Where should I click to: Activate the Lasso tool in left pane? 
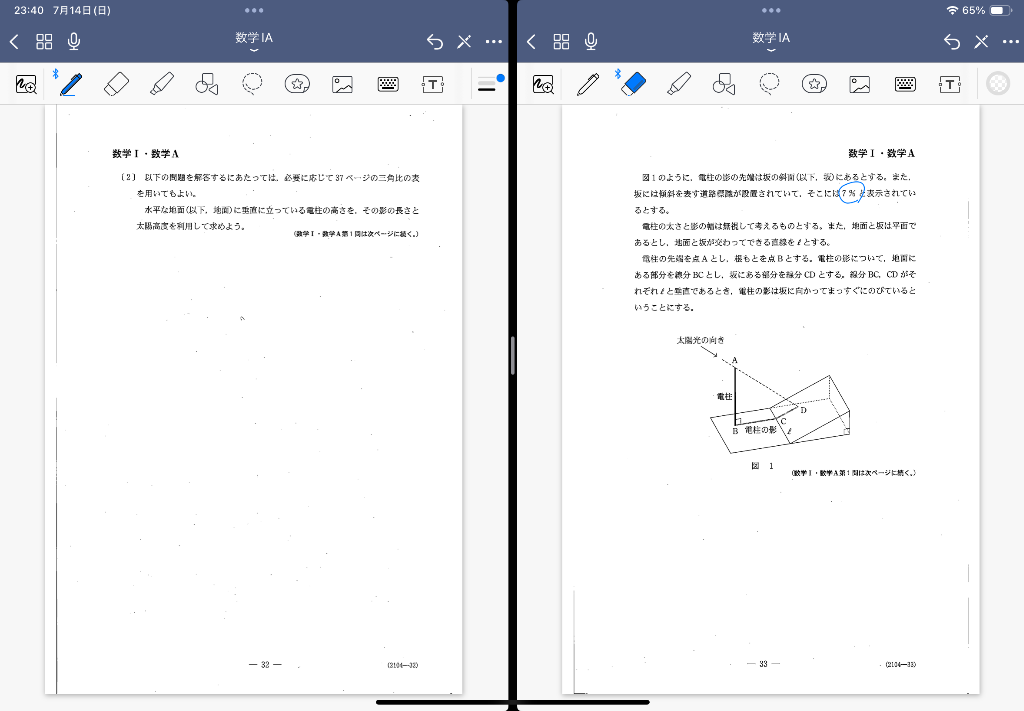(x=253, y=84)
